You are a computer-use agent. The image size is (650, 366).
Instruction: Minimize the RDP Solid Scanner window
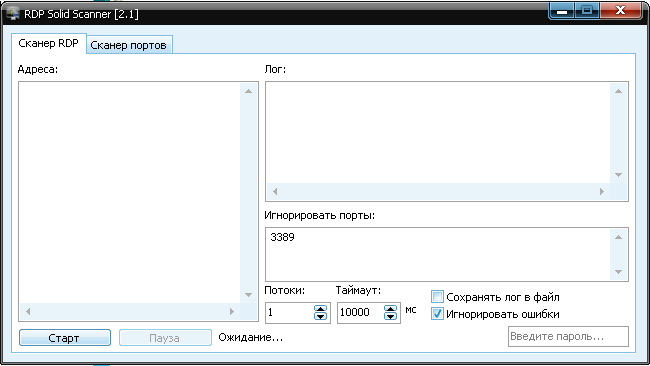pyautogui.click(x=562, y=11)
